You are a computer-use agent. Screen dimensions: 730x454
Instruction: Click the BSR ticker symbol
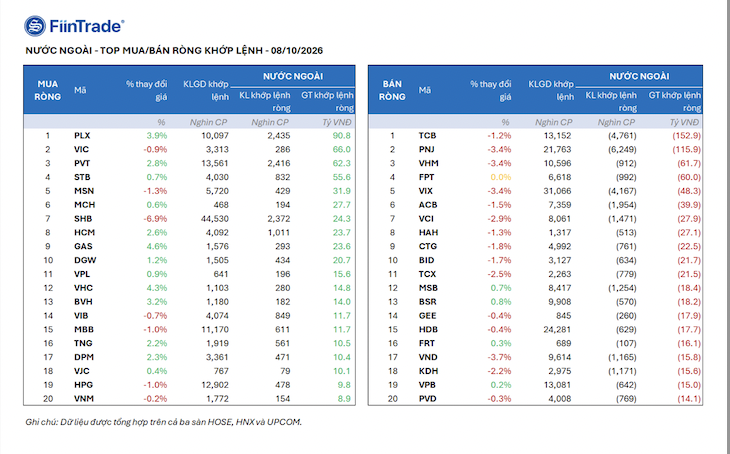pos(427,302)
